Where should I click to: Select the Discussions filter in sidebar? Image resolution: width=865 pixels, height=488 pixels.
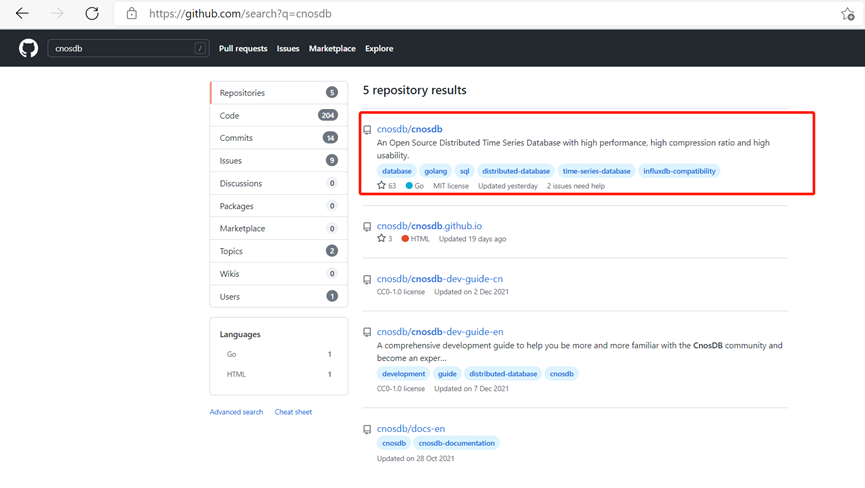[279, 183]
